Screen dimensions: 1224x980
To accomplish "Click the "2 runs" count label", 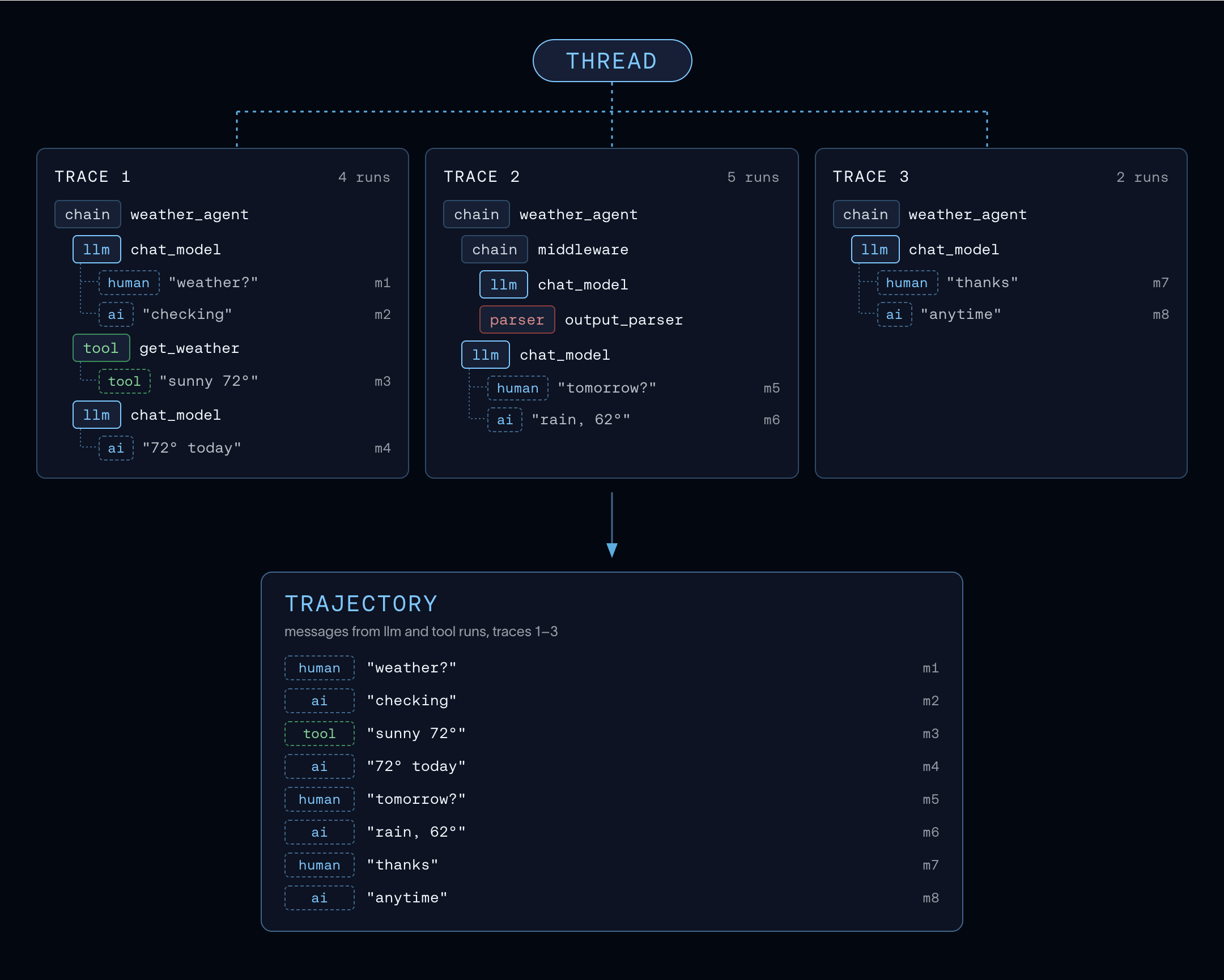I will coord(1142,177).
